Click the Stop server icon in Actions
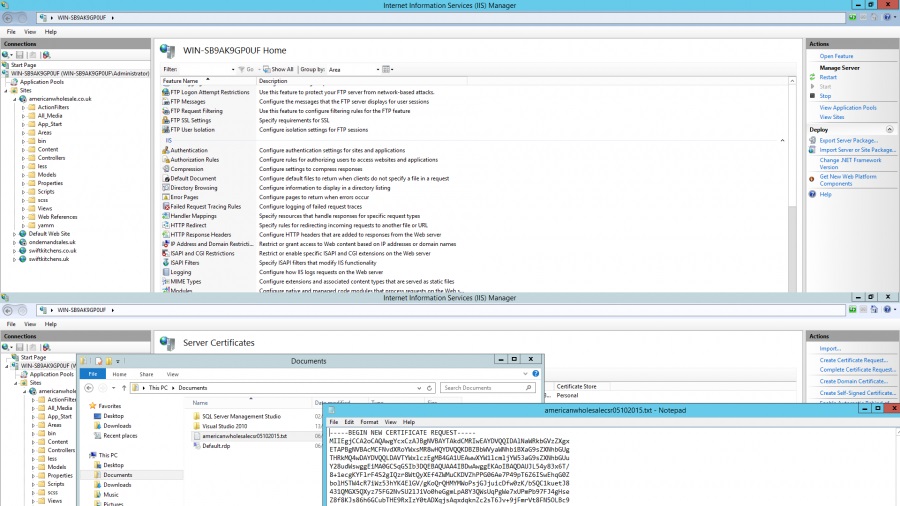 tap(812, 96)
